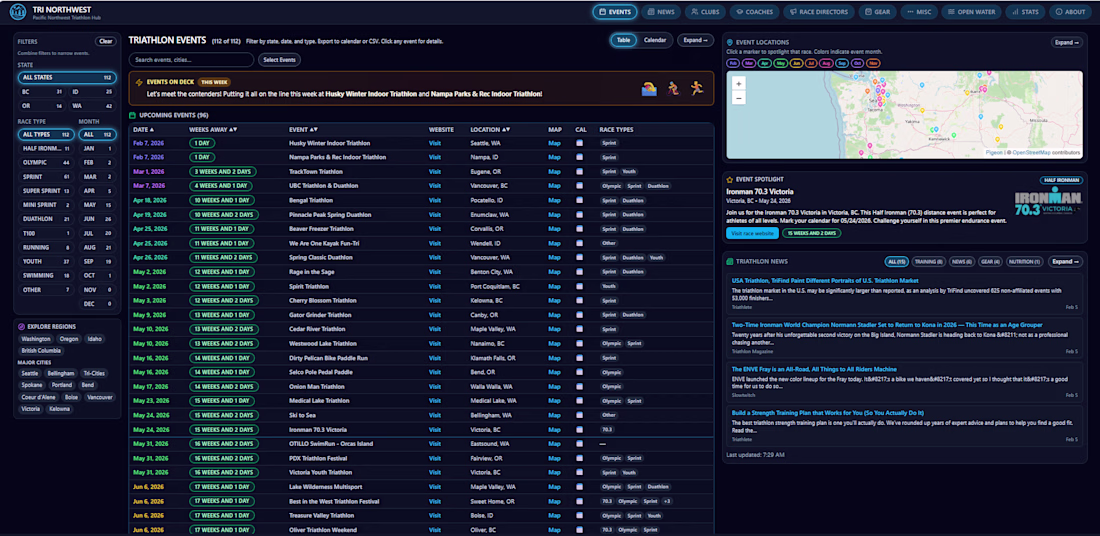The image size is (1100, 536).
Task: Open Map link for Rage in the Sage
Action: click(554, 272)
